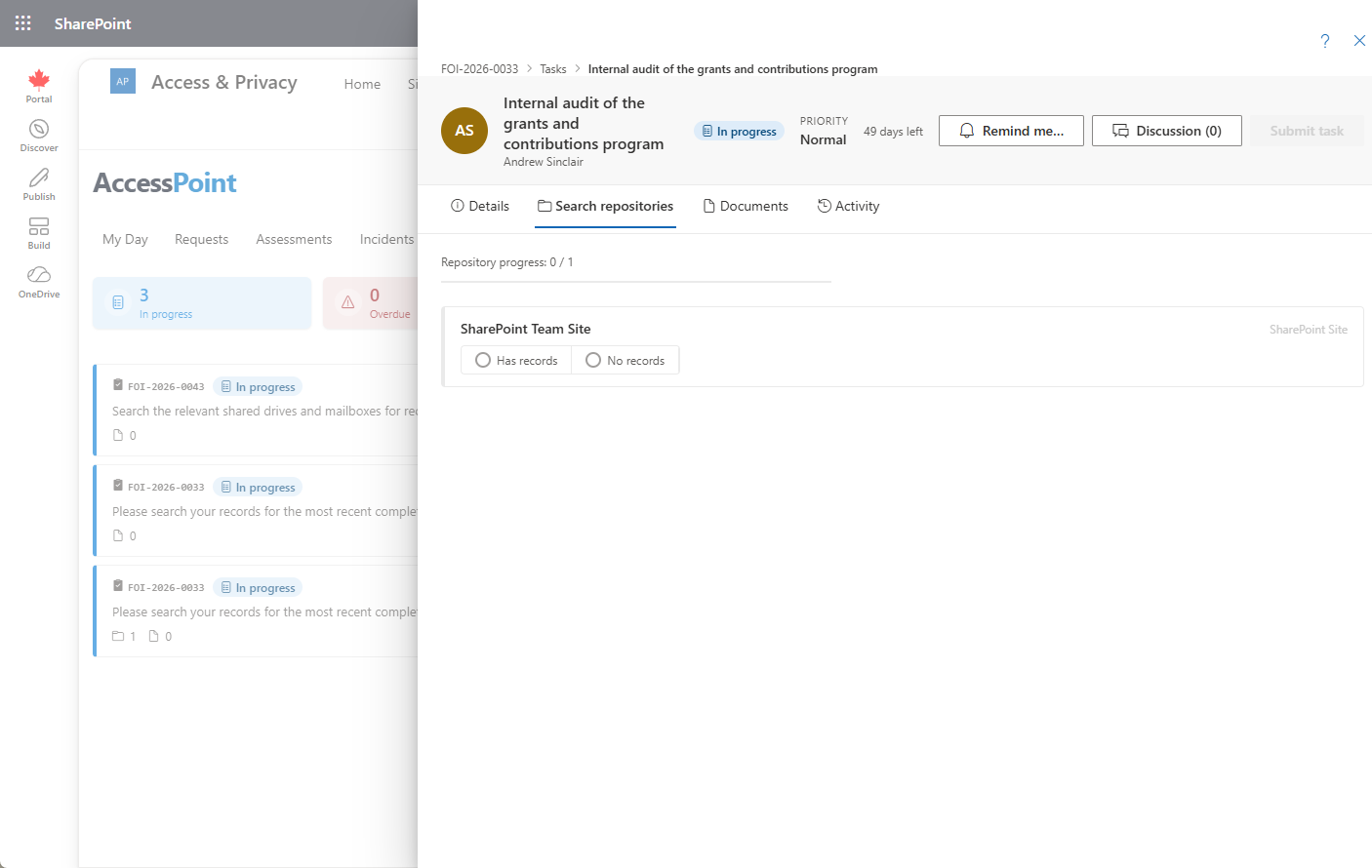
Task: Open the shared drives and mailboxes task card
Action: click(256, 411)
